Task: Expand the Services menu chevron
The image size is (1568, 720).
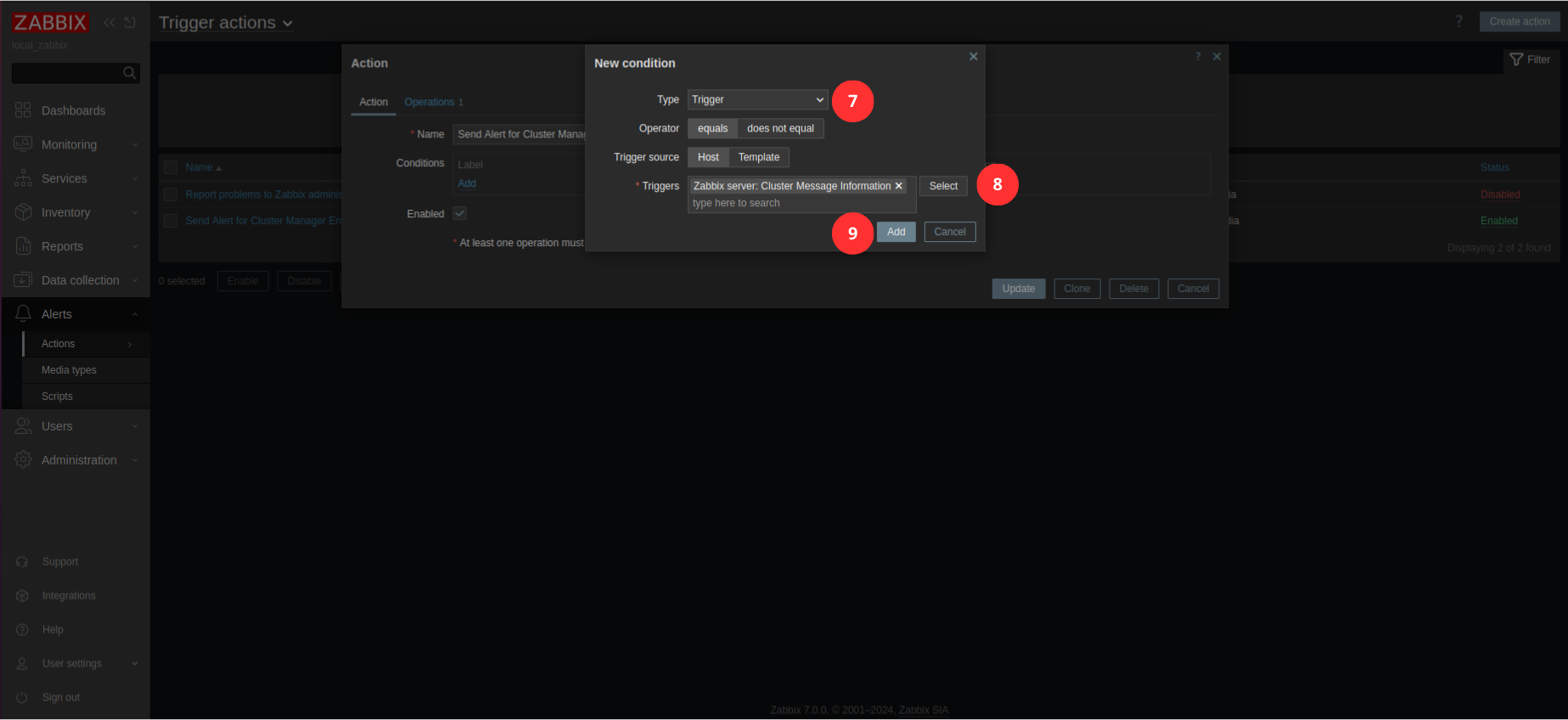Action: coord(134,179)
